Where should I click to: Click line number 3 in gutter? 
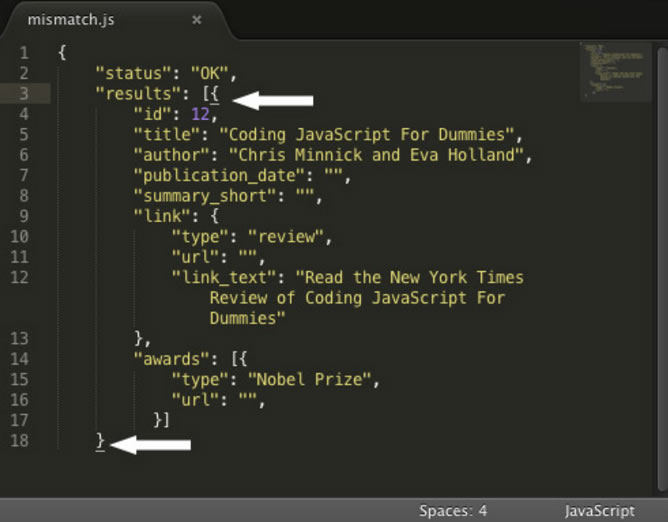24,93
